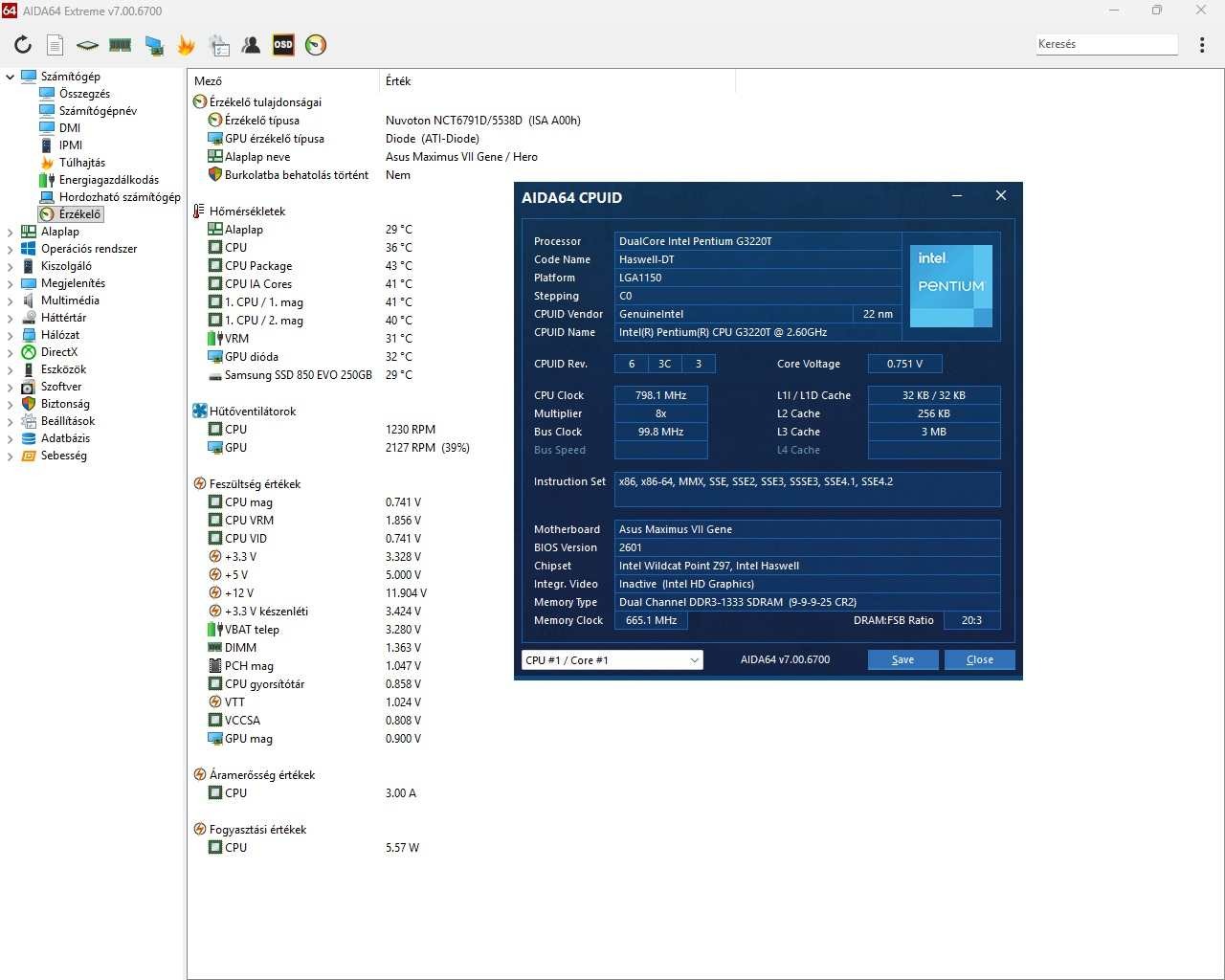Expand the Alaplap tree node
The height and width of the screenshot is (980, 1225).
tap(11, 232)
